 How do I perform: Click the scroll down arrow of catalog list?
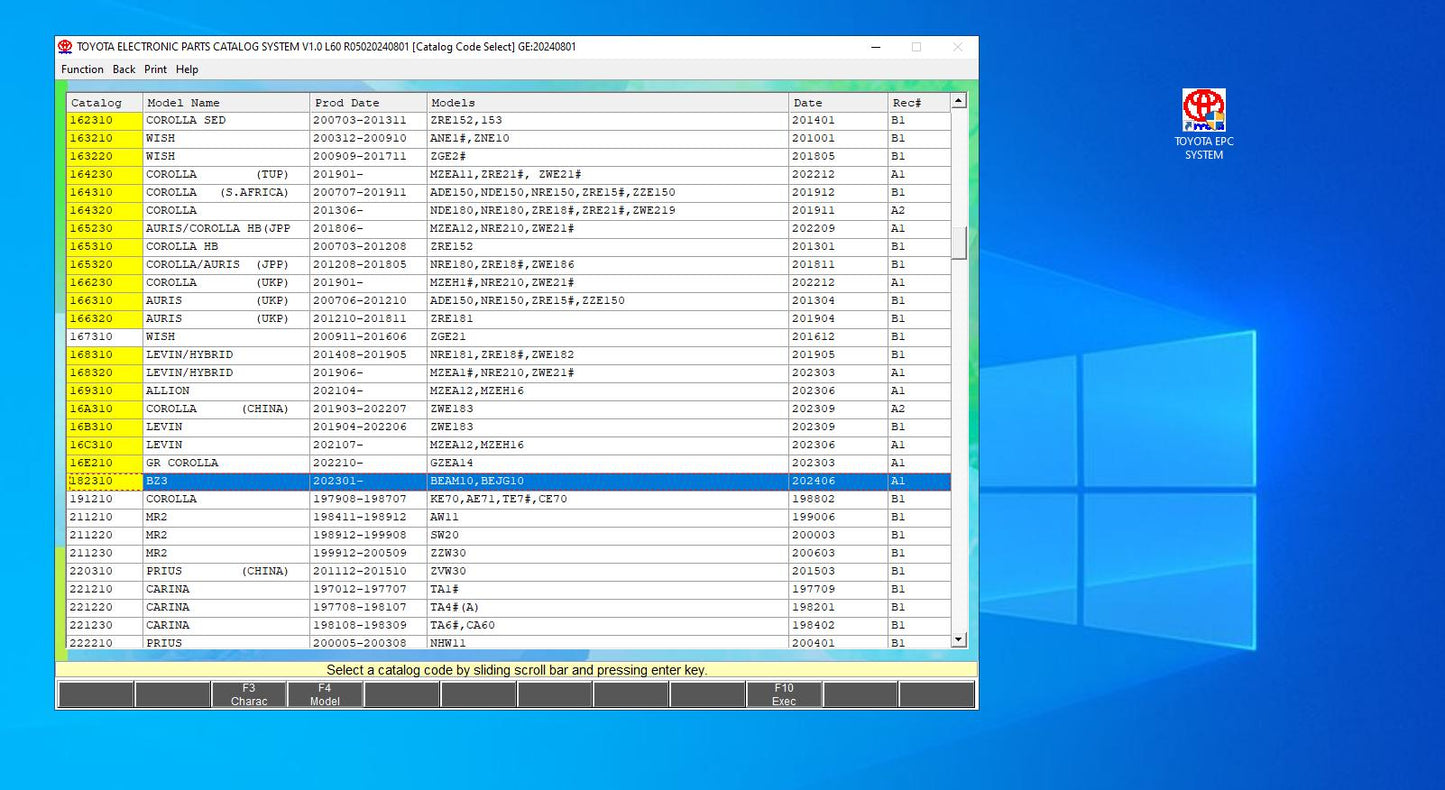pos(959,639)
